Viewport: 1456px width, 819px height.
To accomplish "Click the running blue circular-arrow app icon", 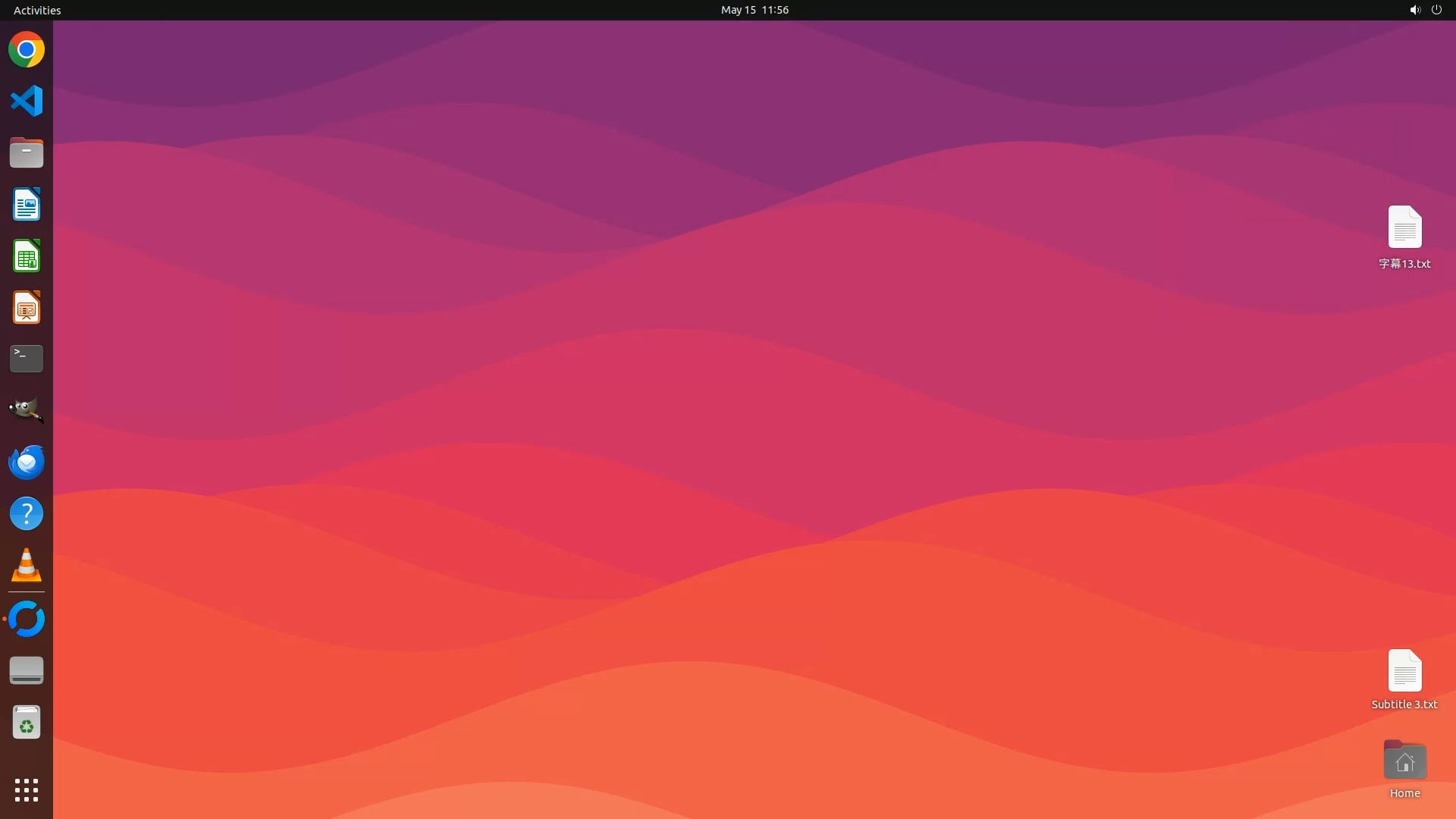I will (x=27, y=619).
